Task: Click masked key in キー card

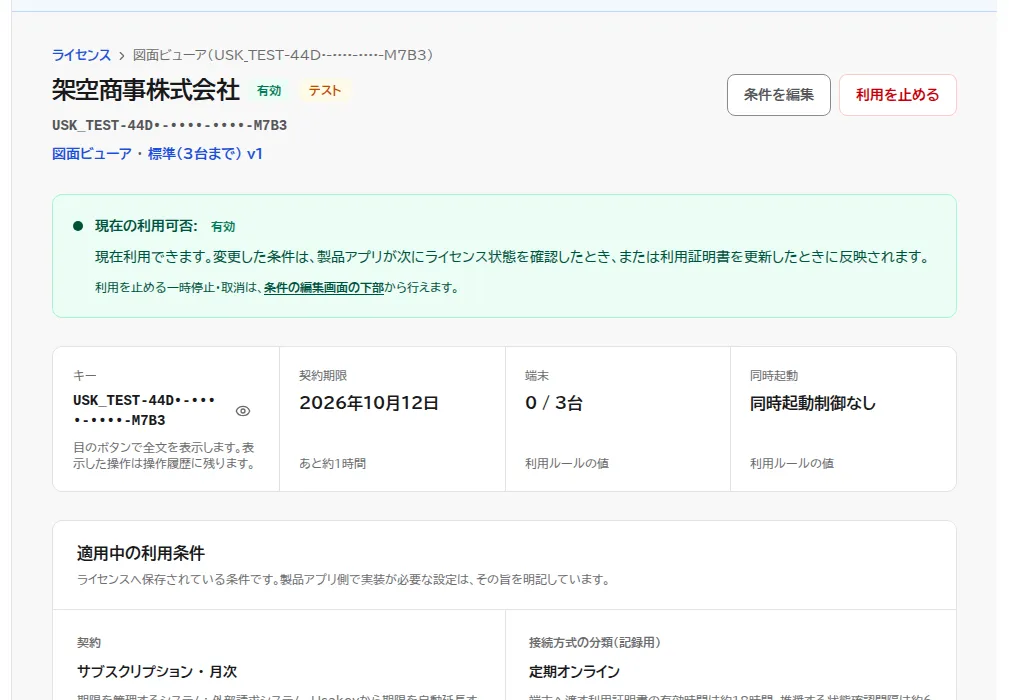Action: 144,410
